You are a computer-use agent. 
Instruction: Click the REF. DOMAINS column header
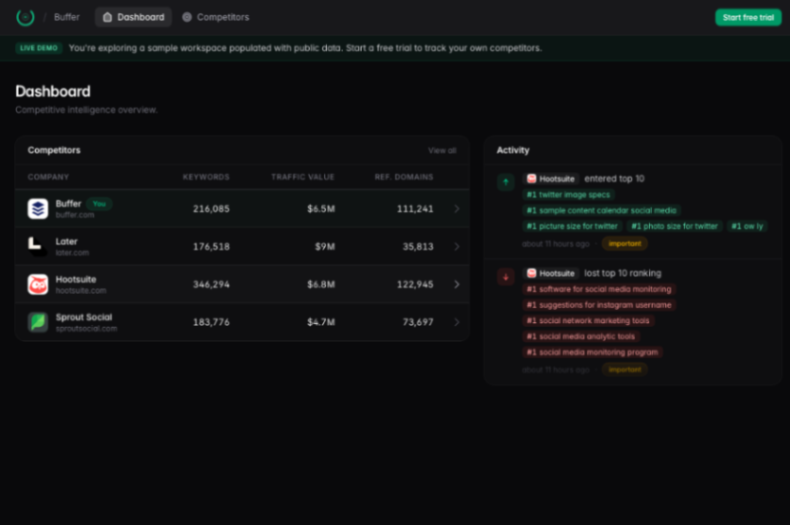(404, 177)
